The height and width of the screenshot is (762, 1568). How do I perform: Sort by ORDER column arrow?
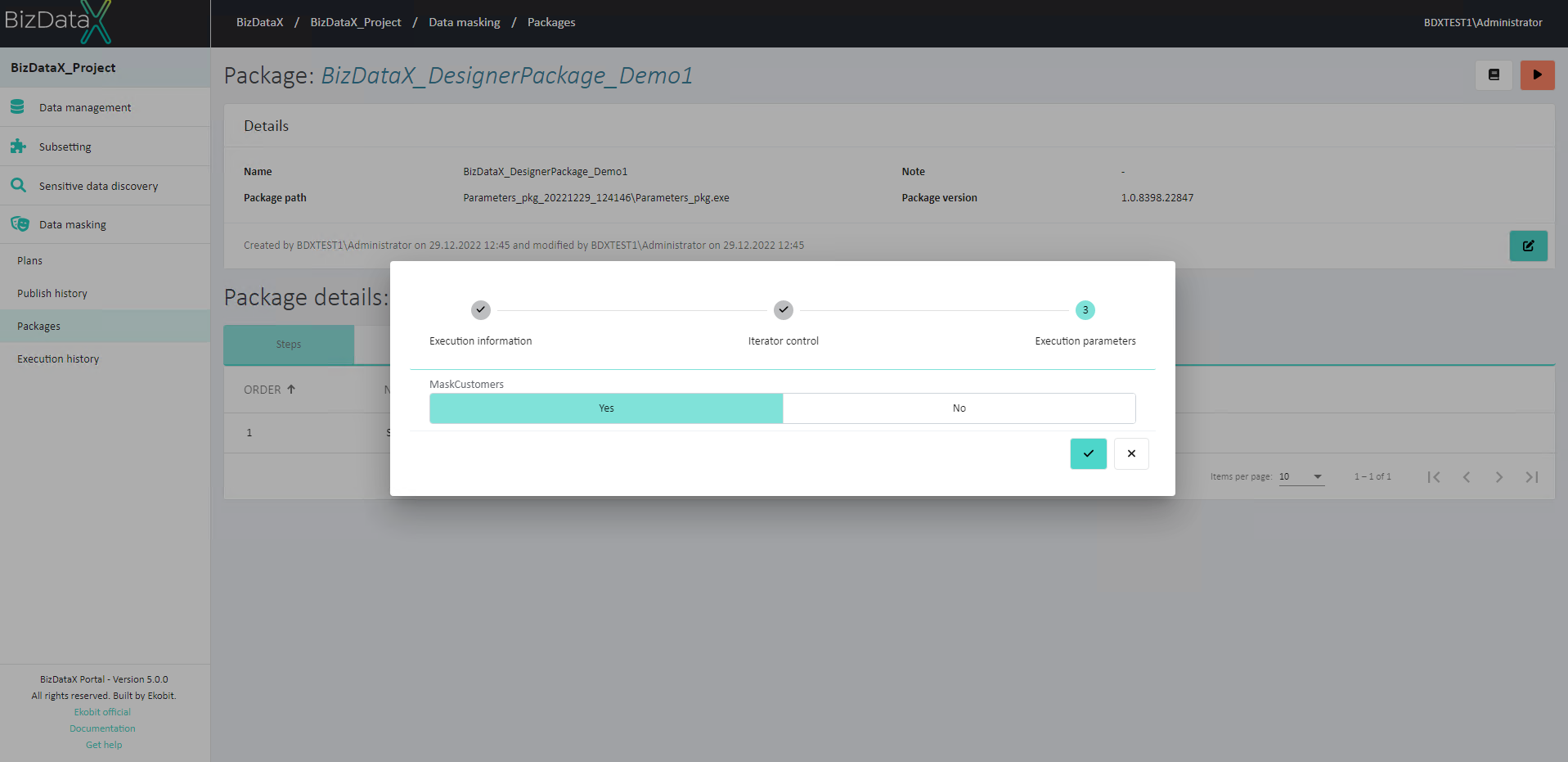291,390
